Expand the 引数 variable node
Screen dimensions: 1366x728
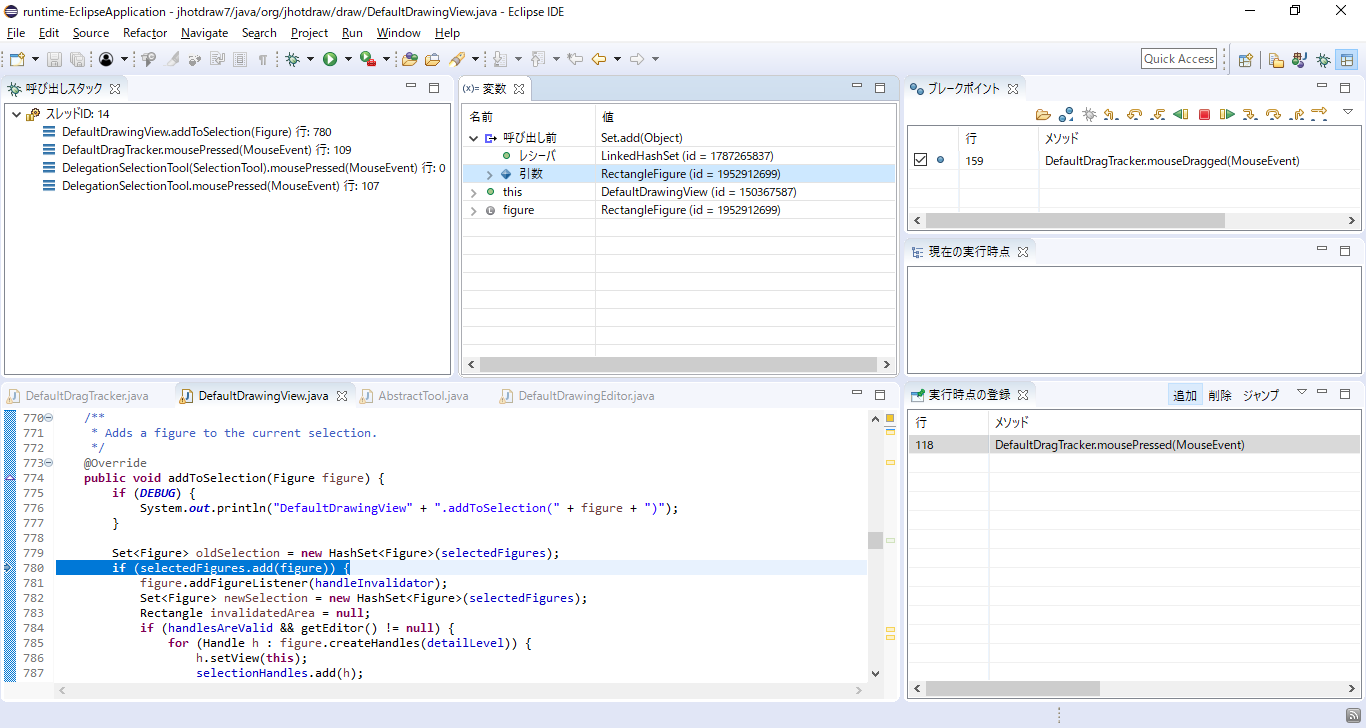(x=489, y=174)
